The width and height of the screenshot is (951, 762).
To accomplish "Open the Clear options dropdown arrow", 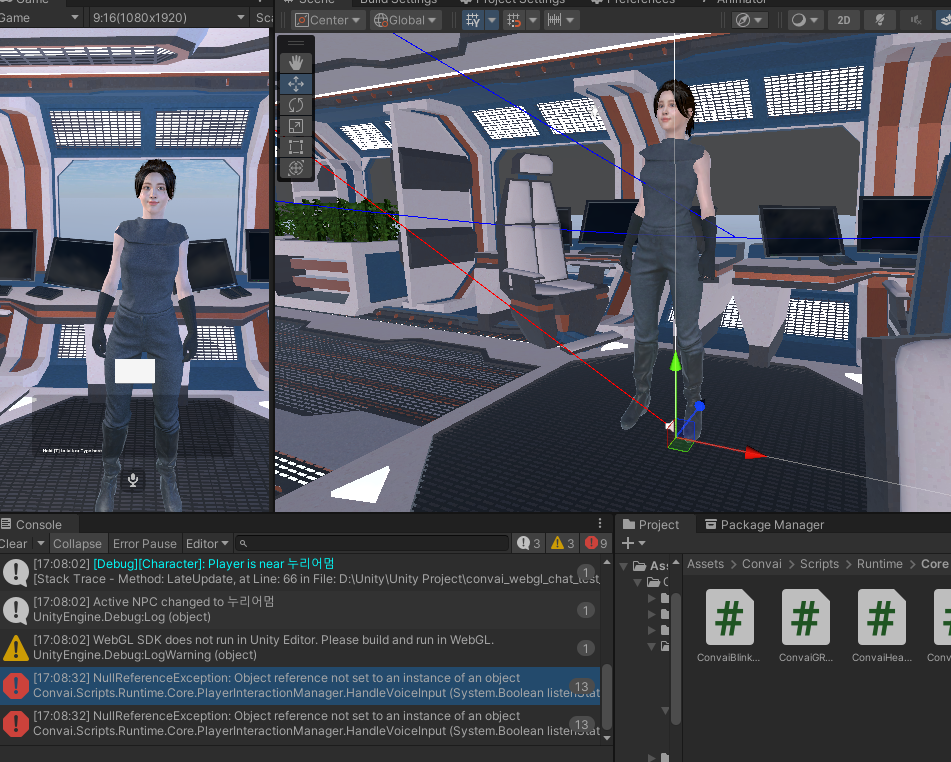I will (41, 544).
